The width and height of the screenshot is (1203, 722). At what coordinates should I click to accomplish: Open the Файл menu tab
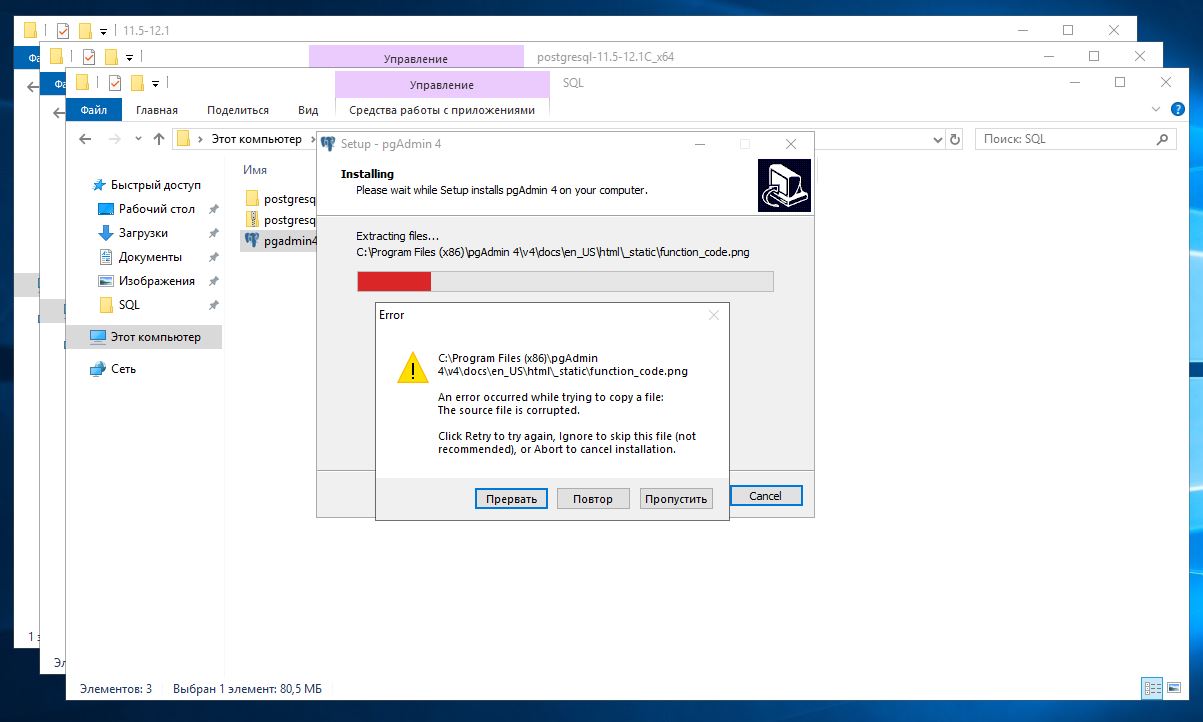[94, 110]
